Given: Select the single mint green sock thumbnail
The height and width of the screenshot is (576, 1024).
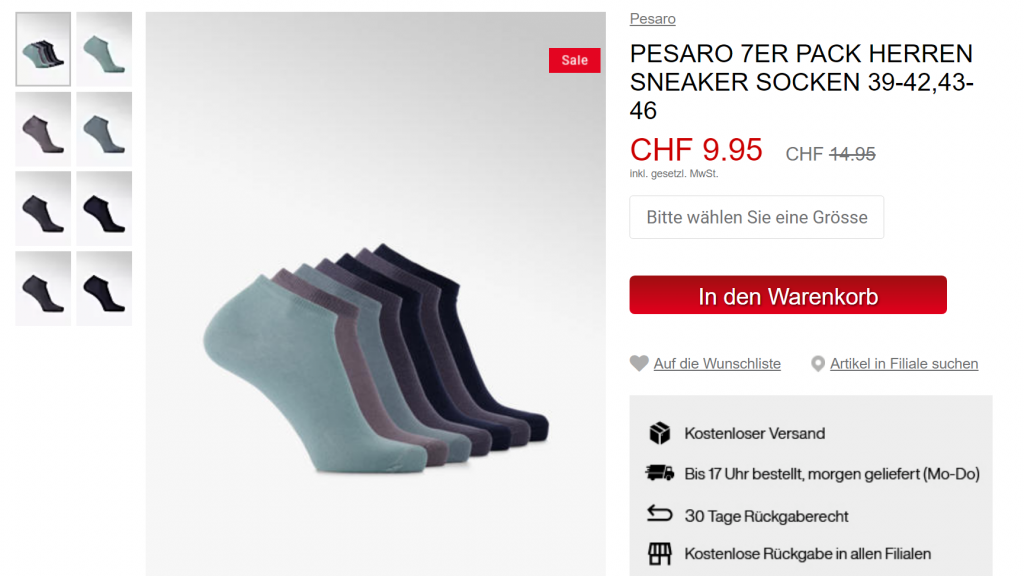Looking at the screenshot, I should coord(104,49).
